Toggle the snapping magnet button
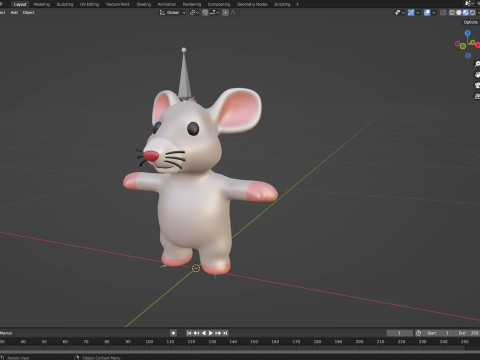Viewport: 480px width, 360px height. [205, 13]
